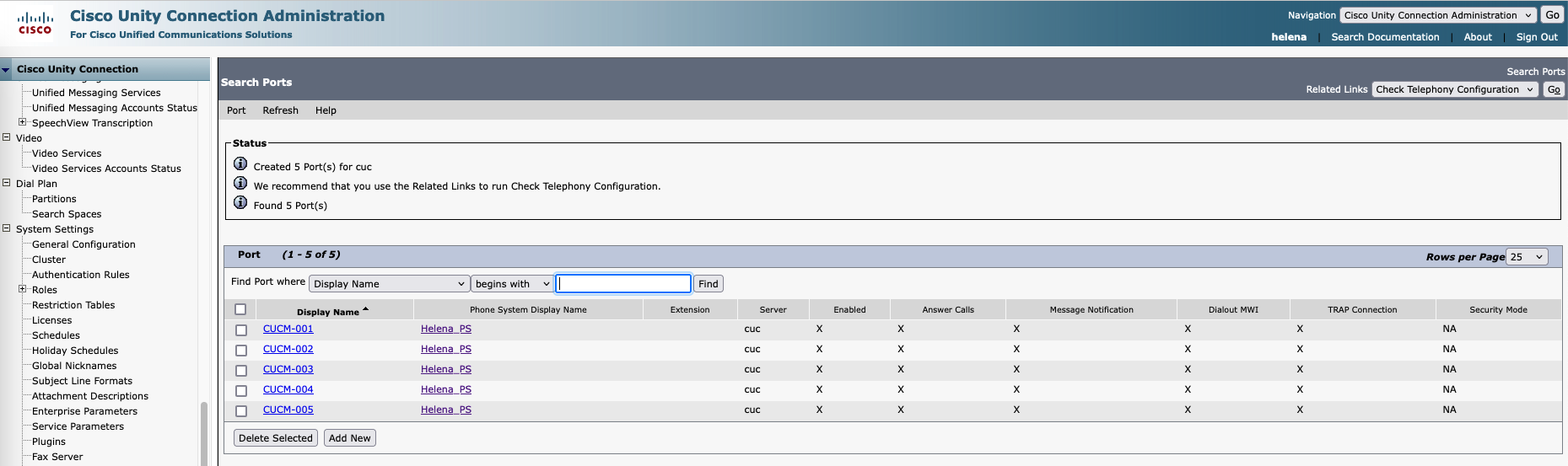Click the info icon beside Found 5 Port(s)
This screenshot has height=466, width=1568.
(240, 203)
